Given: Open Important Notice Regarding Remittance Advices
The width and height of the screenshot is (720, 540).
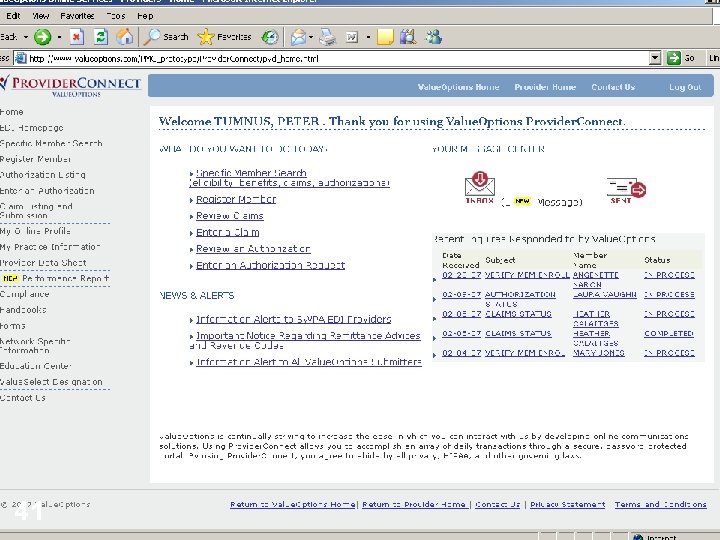Looking at the screenshot, I should (308, 336).
